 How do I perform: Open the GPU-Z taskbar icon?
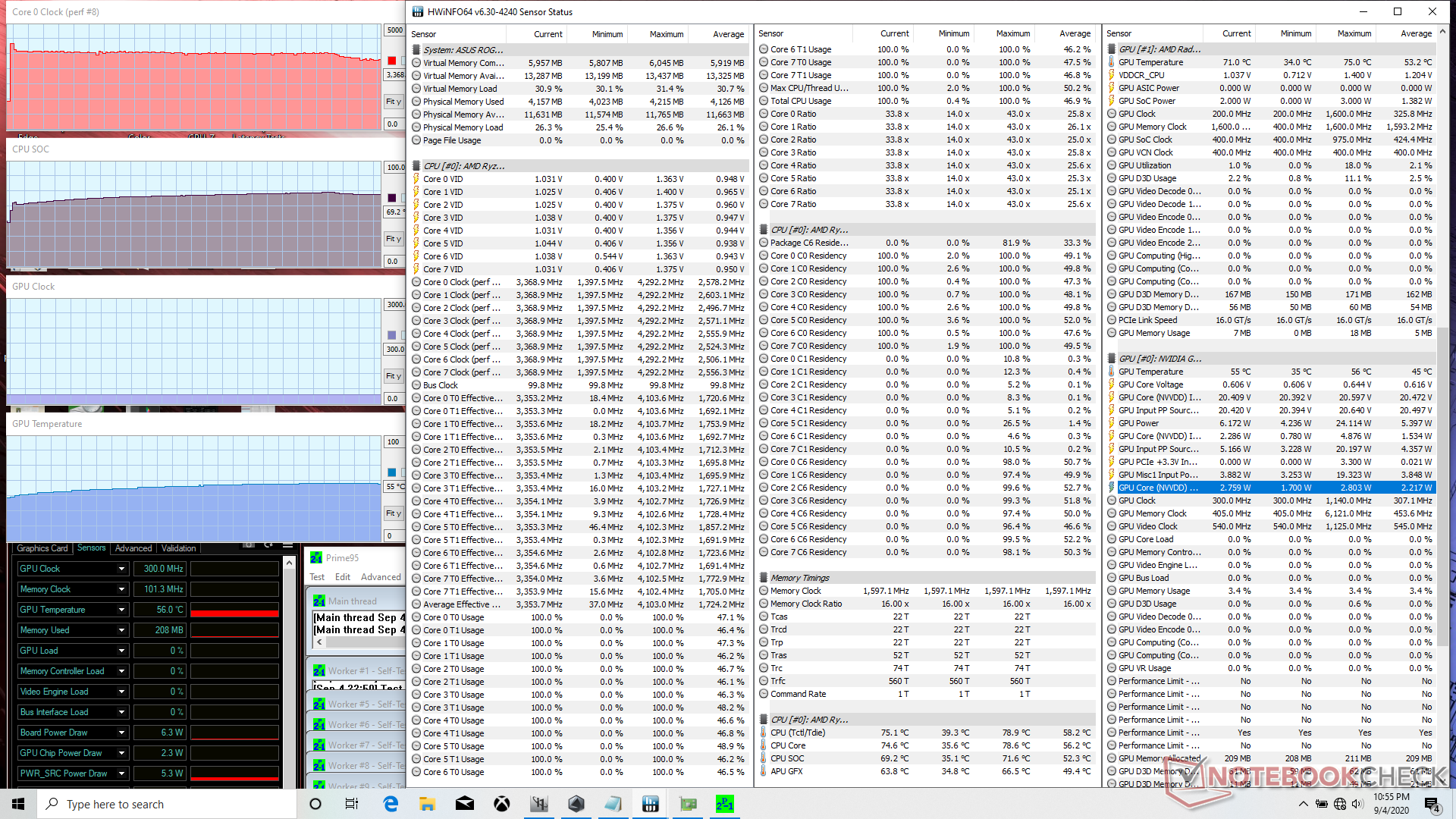point(688,804)
